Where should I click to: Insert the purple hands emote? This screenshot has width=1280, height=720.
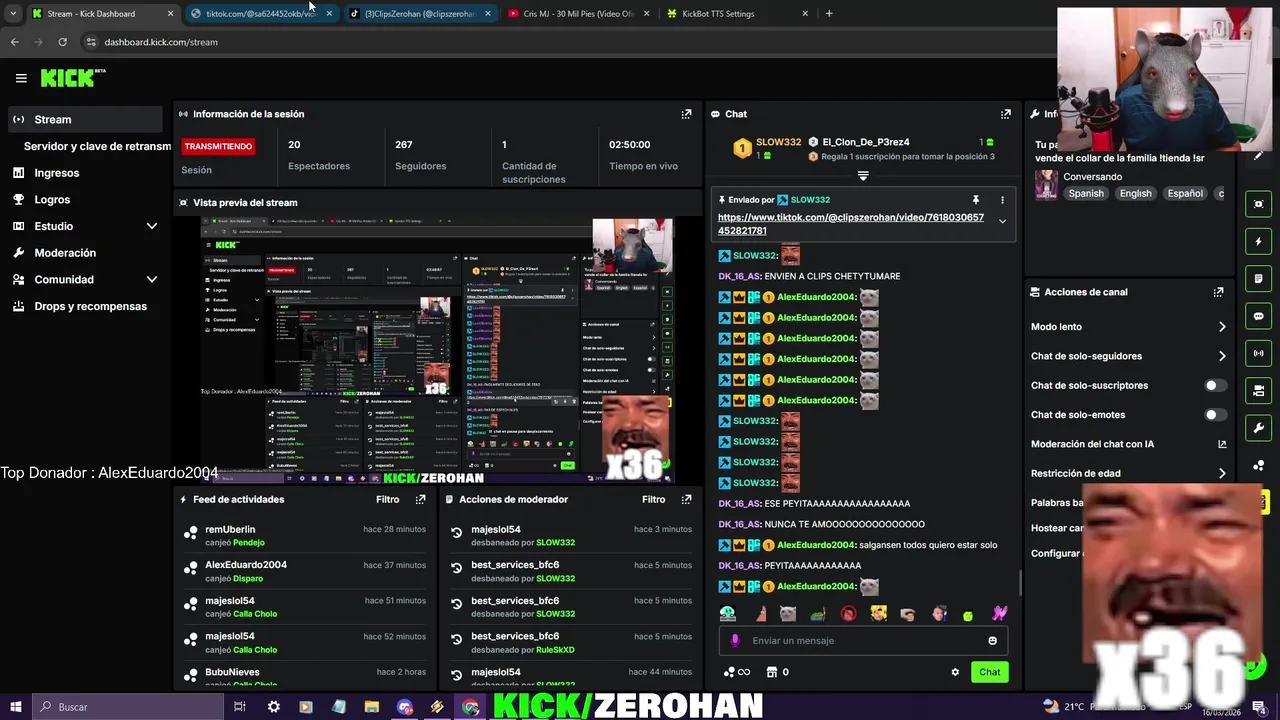click(999, 614)
